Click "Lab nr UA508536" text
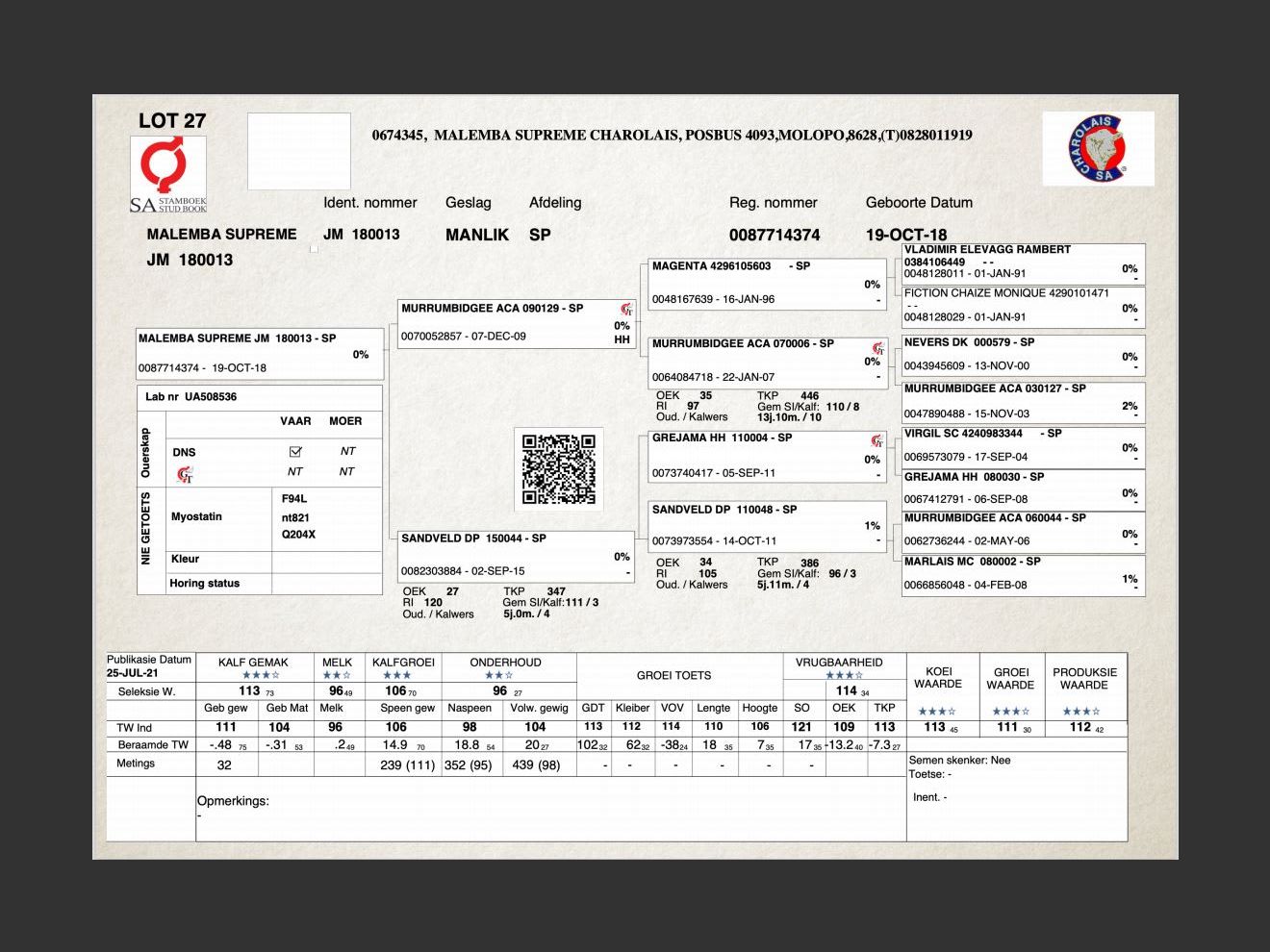This screenshot has width=1270, height=952. click(190, 396)
